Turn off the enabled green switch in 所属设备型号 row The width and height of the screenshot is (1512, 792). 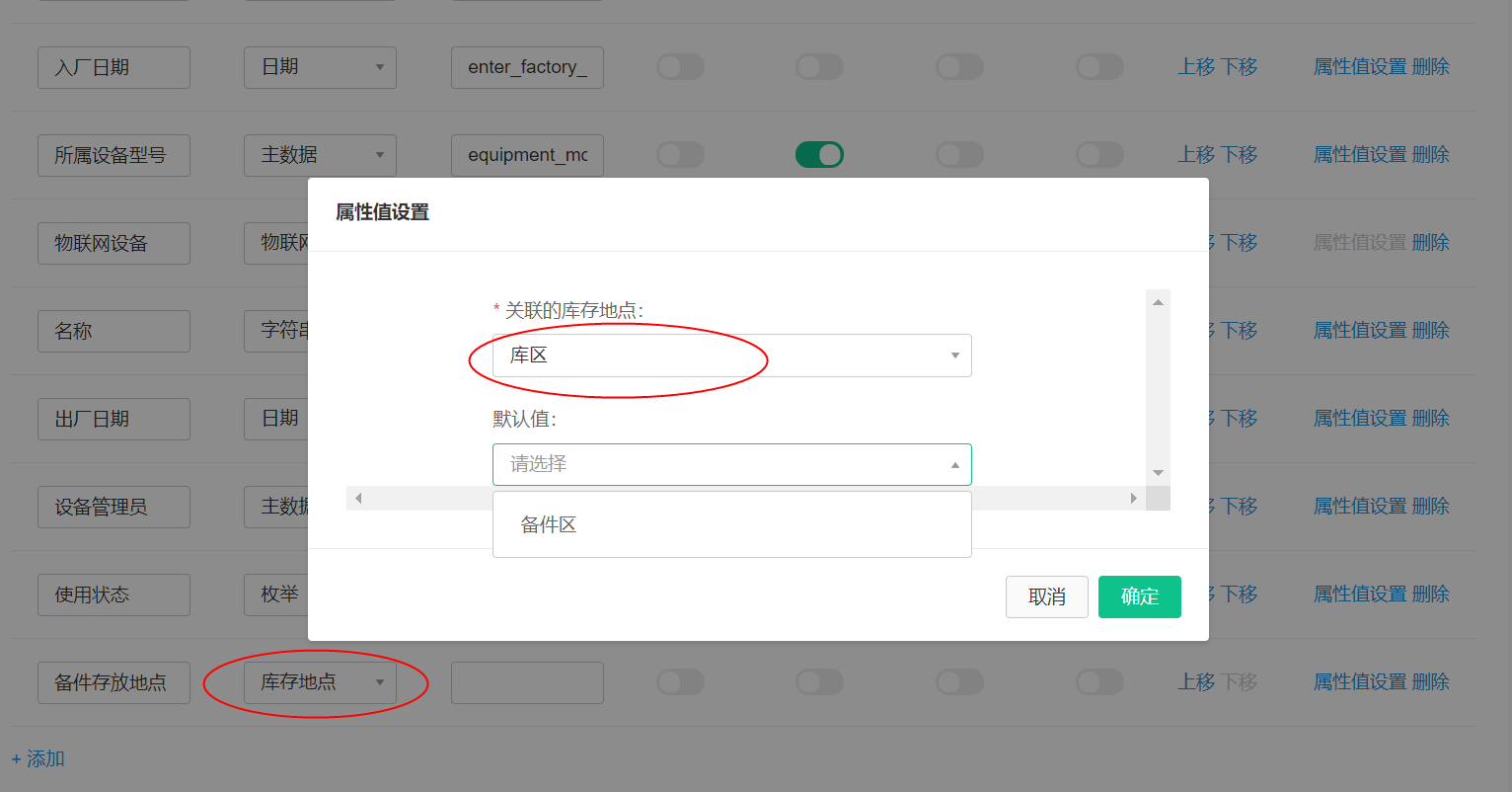(x=819, y=155)
